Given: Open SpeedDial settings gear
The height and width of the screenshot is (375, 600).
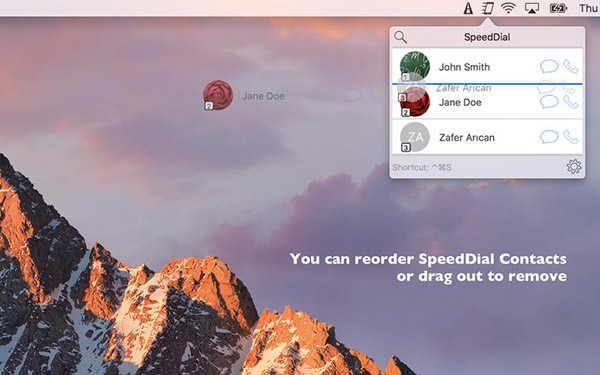Looking at the screenshot, I should tap(574, 166).
